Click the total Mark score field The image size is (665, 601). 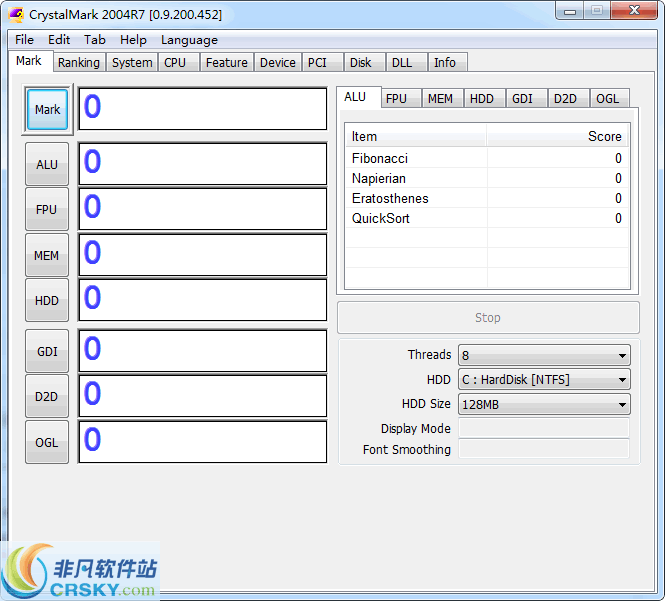[203, 109]
